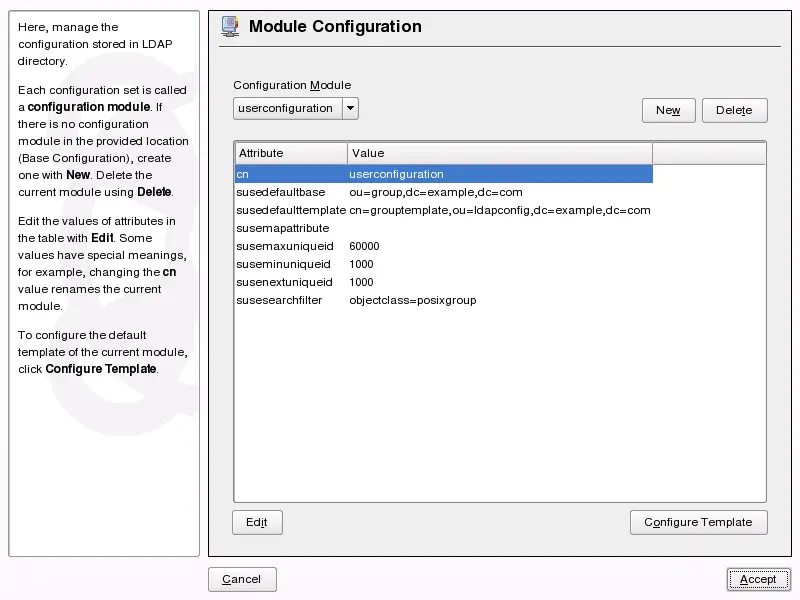Sort by the Attribute column header

290,153
